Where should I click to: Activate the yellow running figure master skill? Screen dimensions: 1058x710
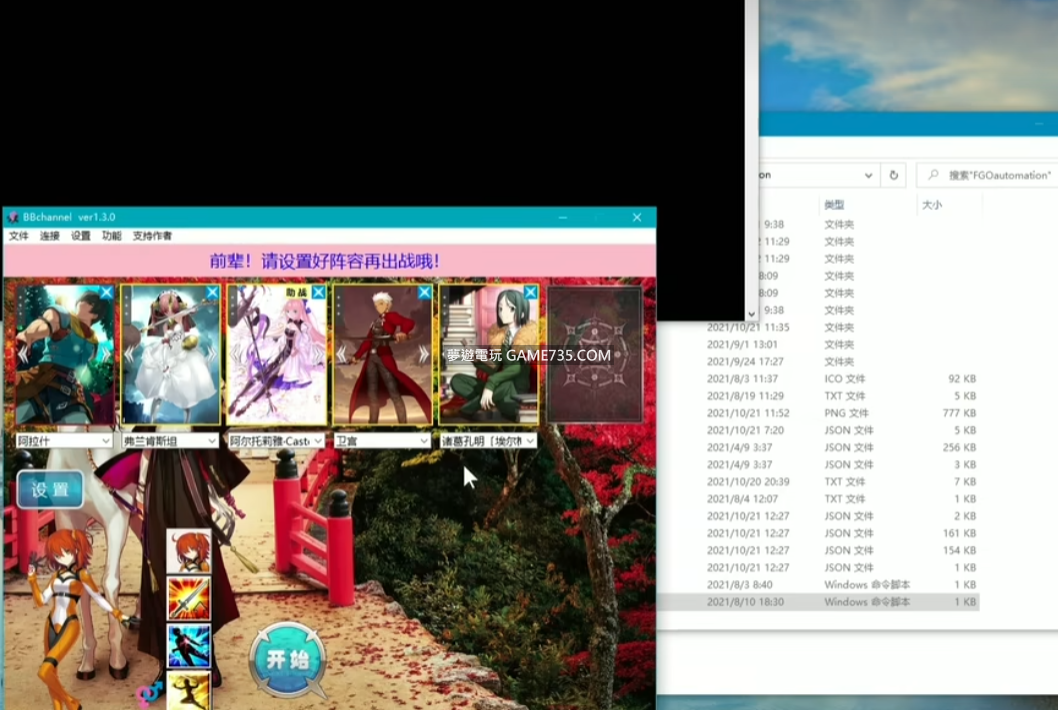coord(189,691)
